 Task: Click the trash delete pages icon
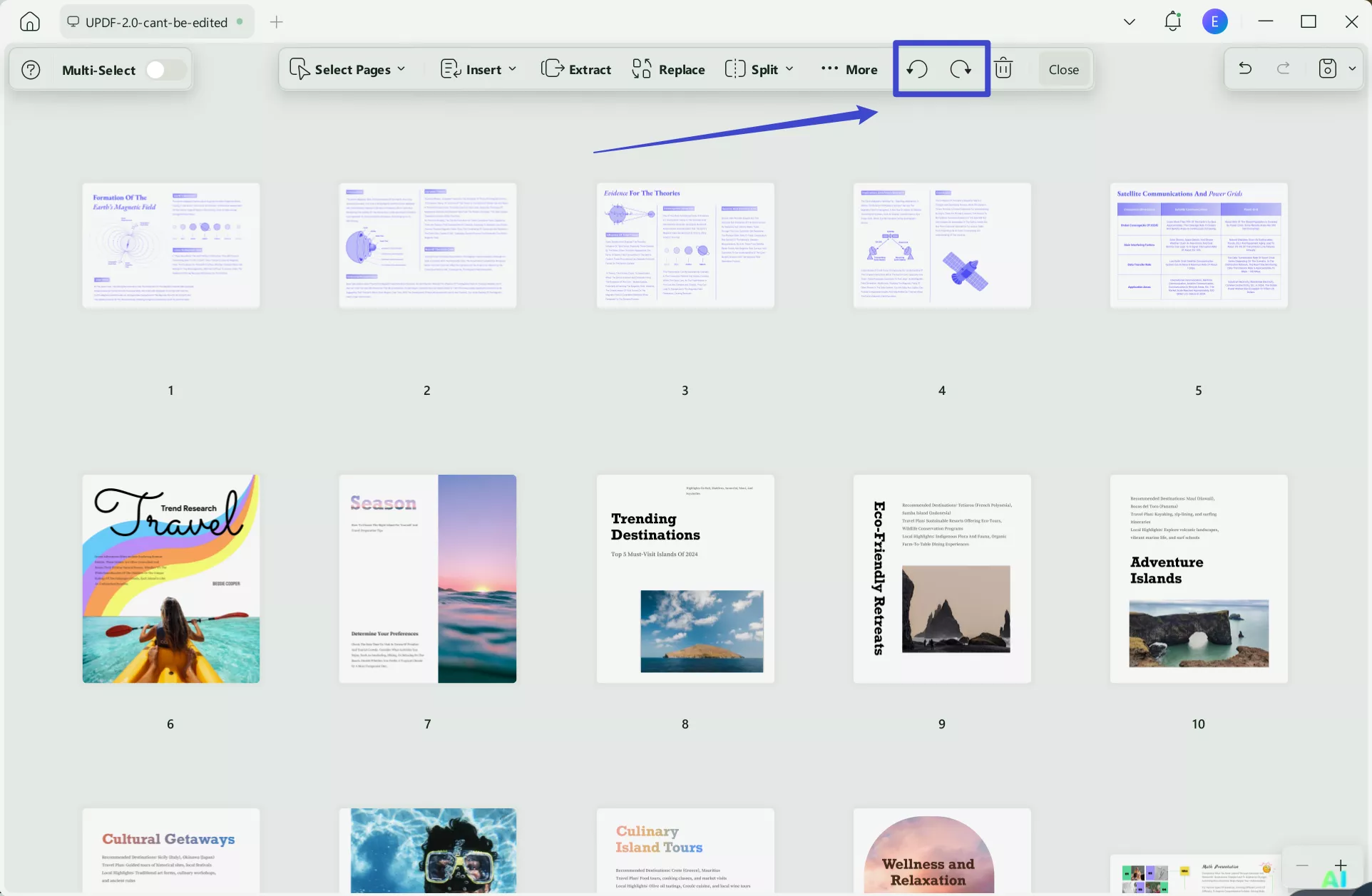point(1003,69)
